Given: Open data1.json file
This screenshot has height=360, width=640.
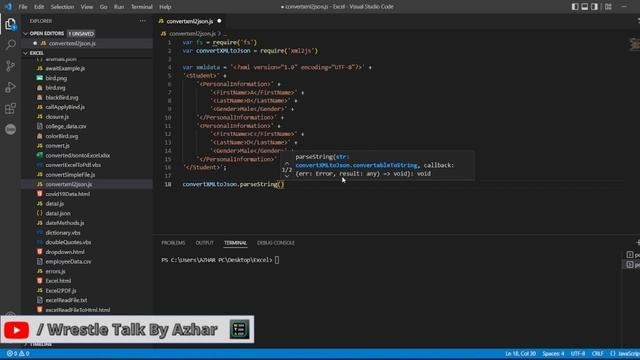Looking at the screenshot, I should pos(58,213).
